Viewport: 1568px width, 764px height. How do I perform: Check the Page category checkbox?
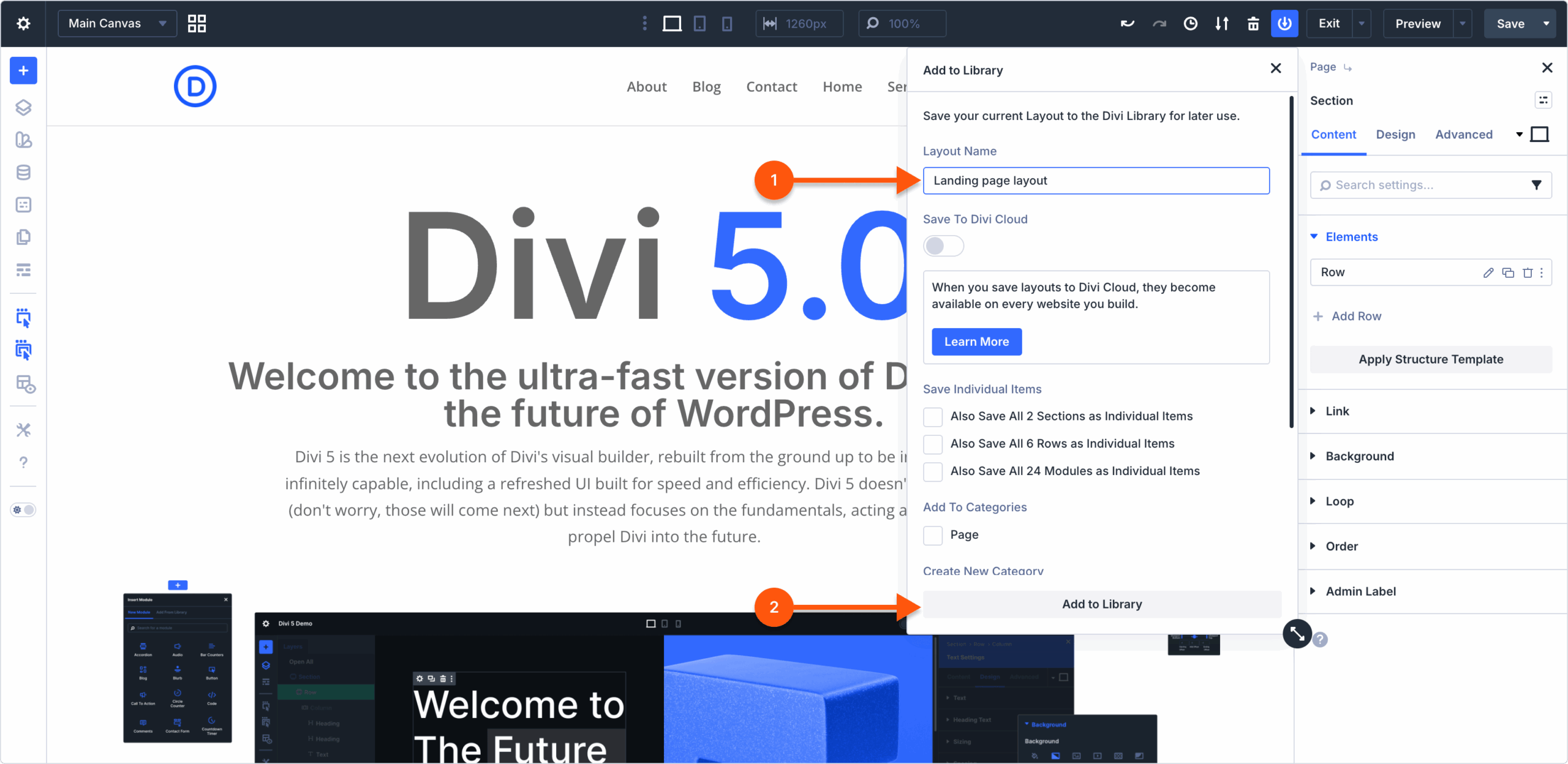933,535
